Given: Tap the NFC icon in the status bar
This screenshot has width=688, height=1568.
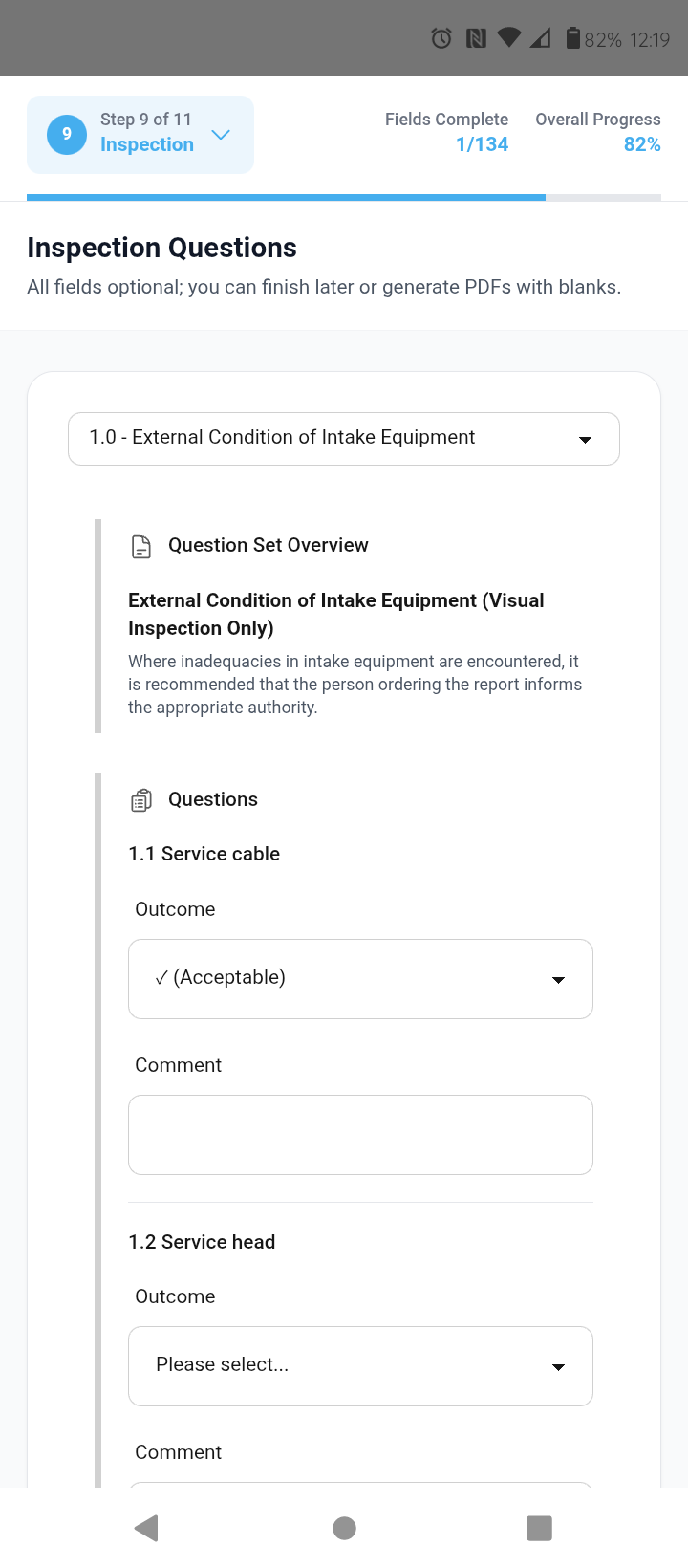Looking at the screenshot, I should click(x=476, y=38).
